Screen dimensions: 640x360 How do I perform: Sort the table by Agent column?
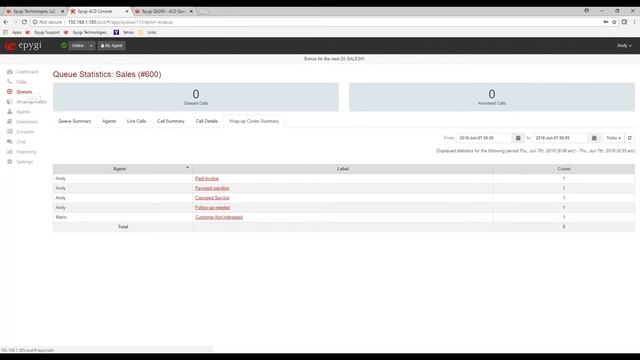(x=122, y=169)
